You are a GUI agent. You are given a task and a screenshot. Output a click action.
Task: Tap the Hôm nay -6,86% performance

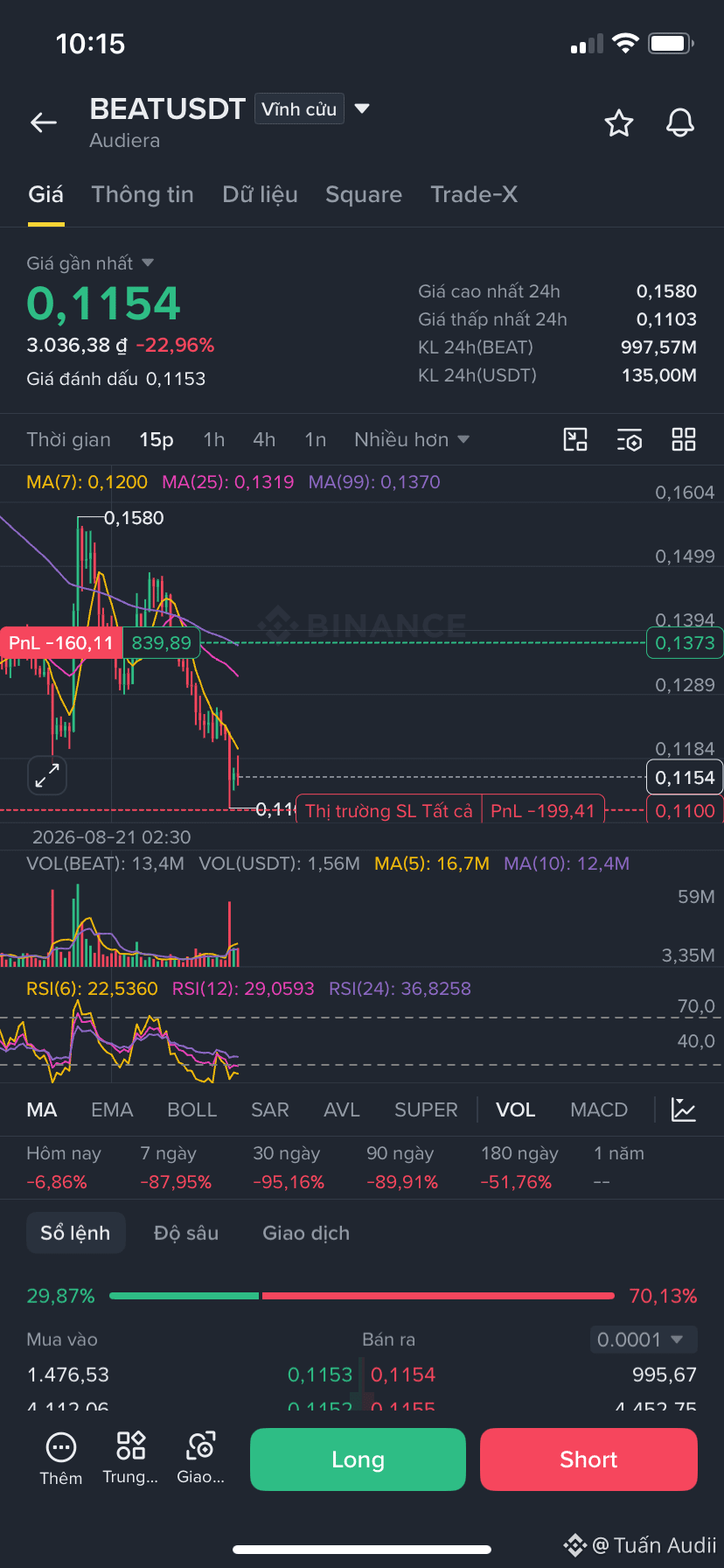(64, 1168)
